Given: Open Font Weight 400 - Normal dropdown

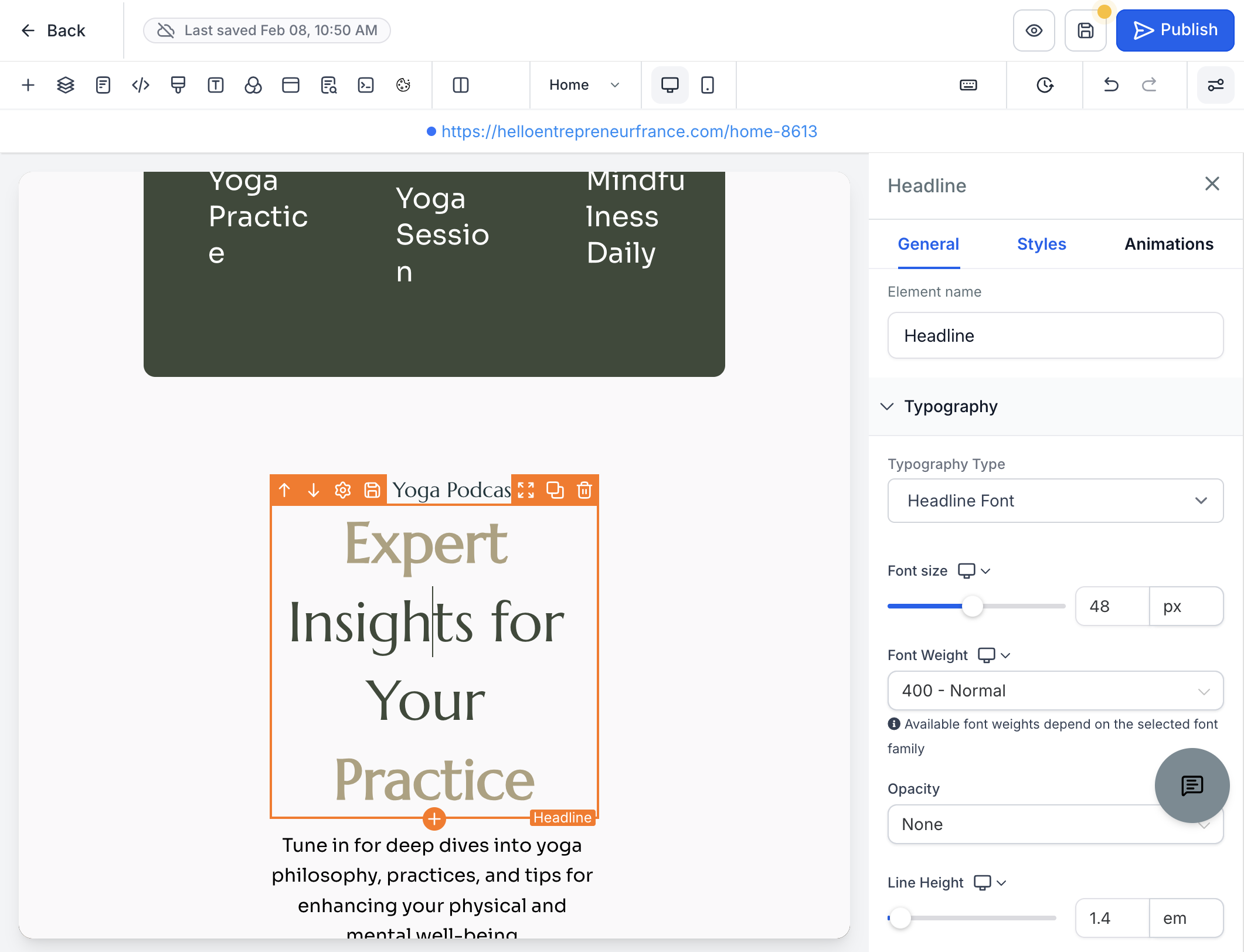Looking at the screenshot, I should coord(1055,691).
